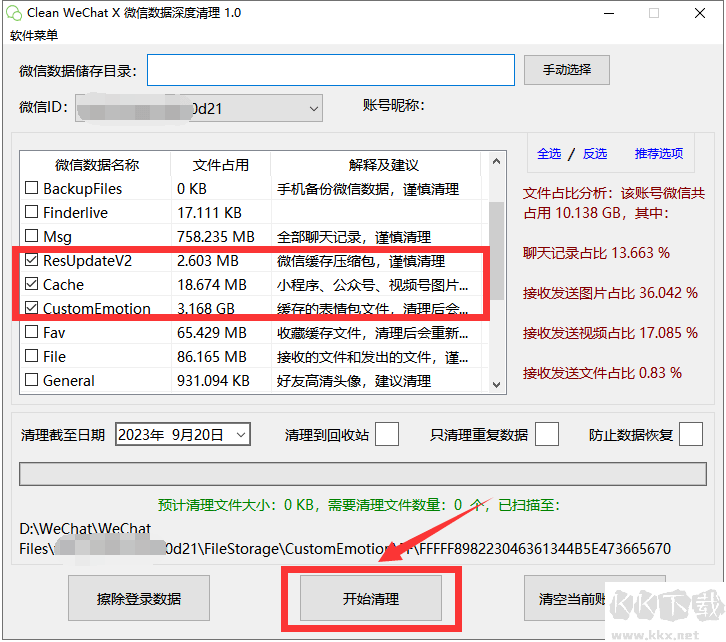Click 全部聊天记录，谨慎清理 description
This screenshot has width=726, height=642.
(354, 237)
